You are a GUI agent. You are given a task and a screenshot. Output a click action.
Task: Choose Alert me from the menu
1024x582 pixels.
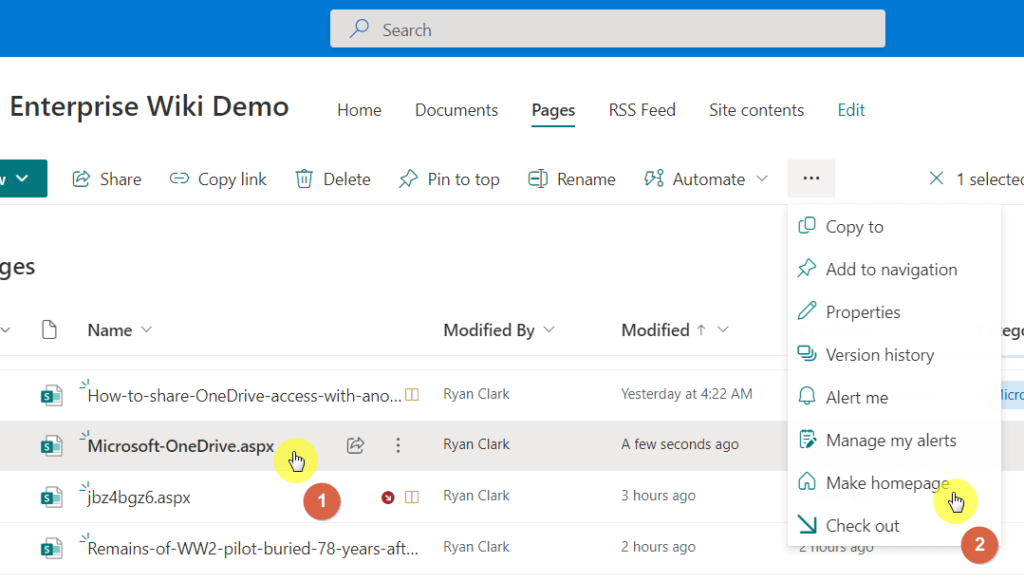point(894,397)
